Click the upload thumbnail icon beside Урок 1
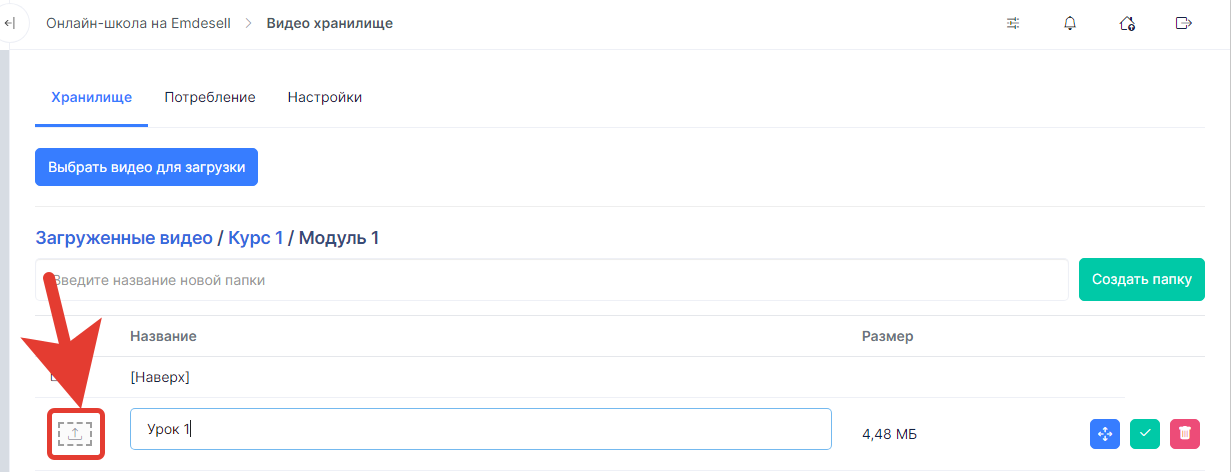Viewport: 1231px width, 472px height. pos(75,433)
